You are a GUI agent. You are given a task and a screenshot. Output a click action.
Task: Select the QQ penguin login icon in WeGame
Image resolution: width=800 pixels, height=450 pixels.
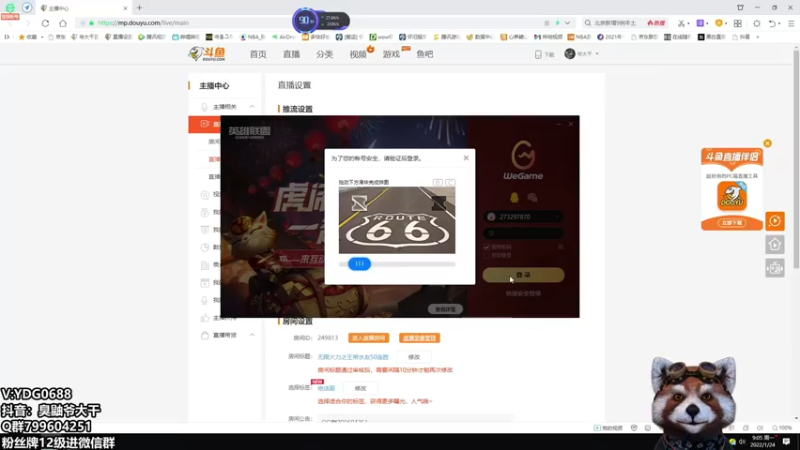[514, 197]
